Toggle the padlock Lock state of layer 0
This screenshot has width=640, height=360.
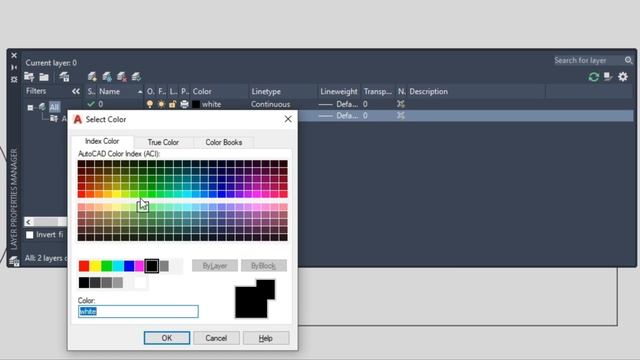click(x=173, y=104)
